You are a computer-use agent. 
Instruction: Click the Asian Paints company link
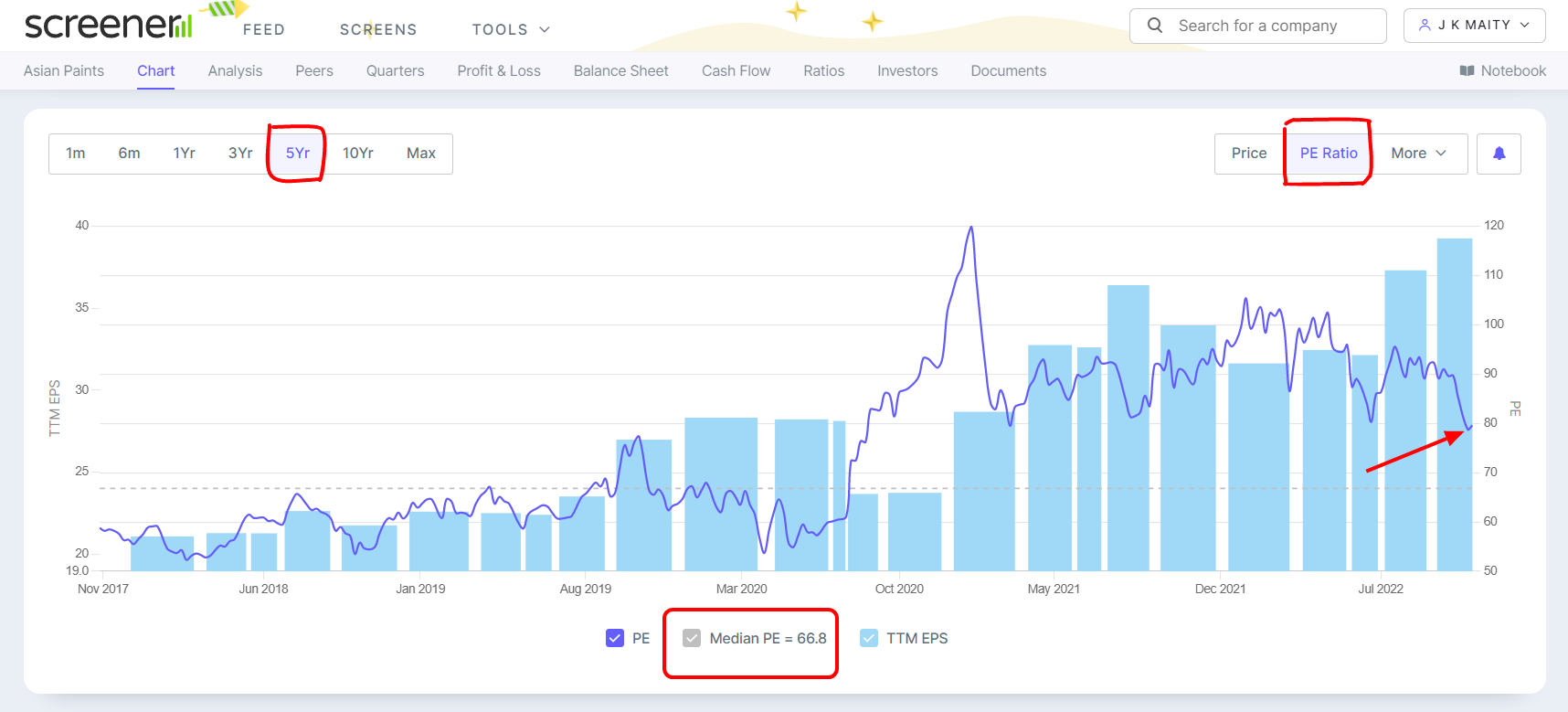click(64, 71)
